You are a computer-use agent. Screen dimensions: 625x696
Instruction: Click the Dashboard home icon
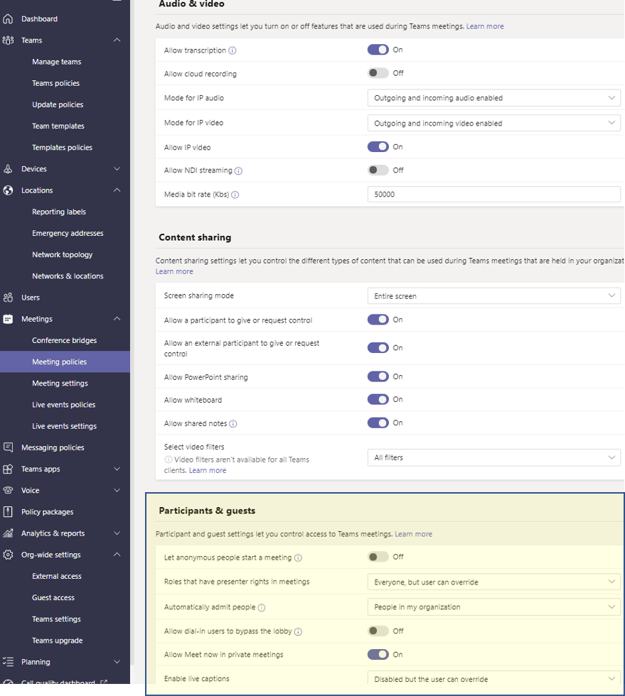(x=8, y=19)
